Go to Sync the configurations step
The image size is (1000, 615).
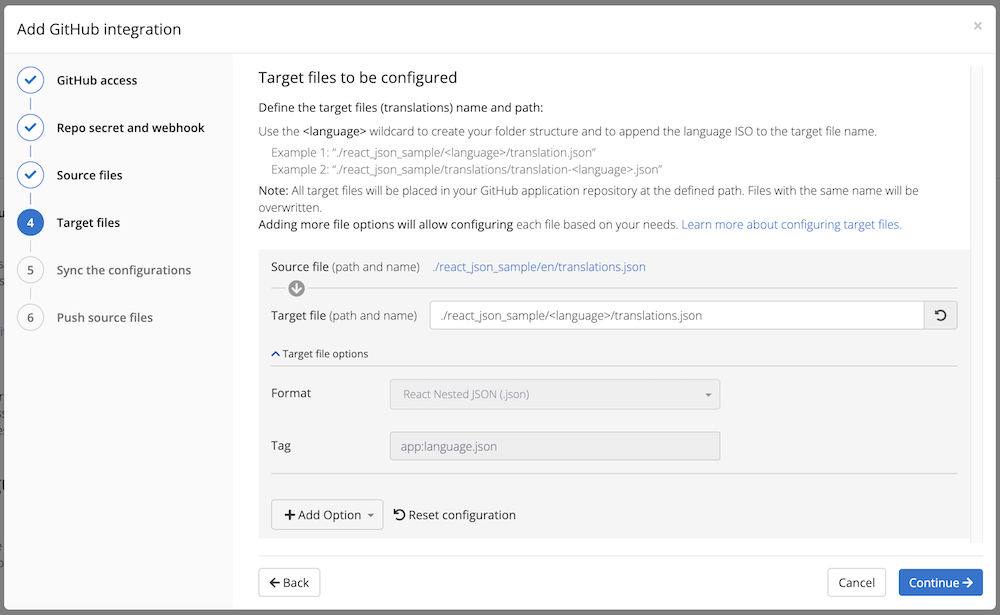click(123, 270)
